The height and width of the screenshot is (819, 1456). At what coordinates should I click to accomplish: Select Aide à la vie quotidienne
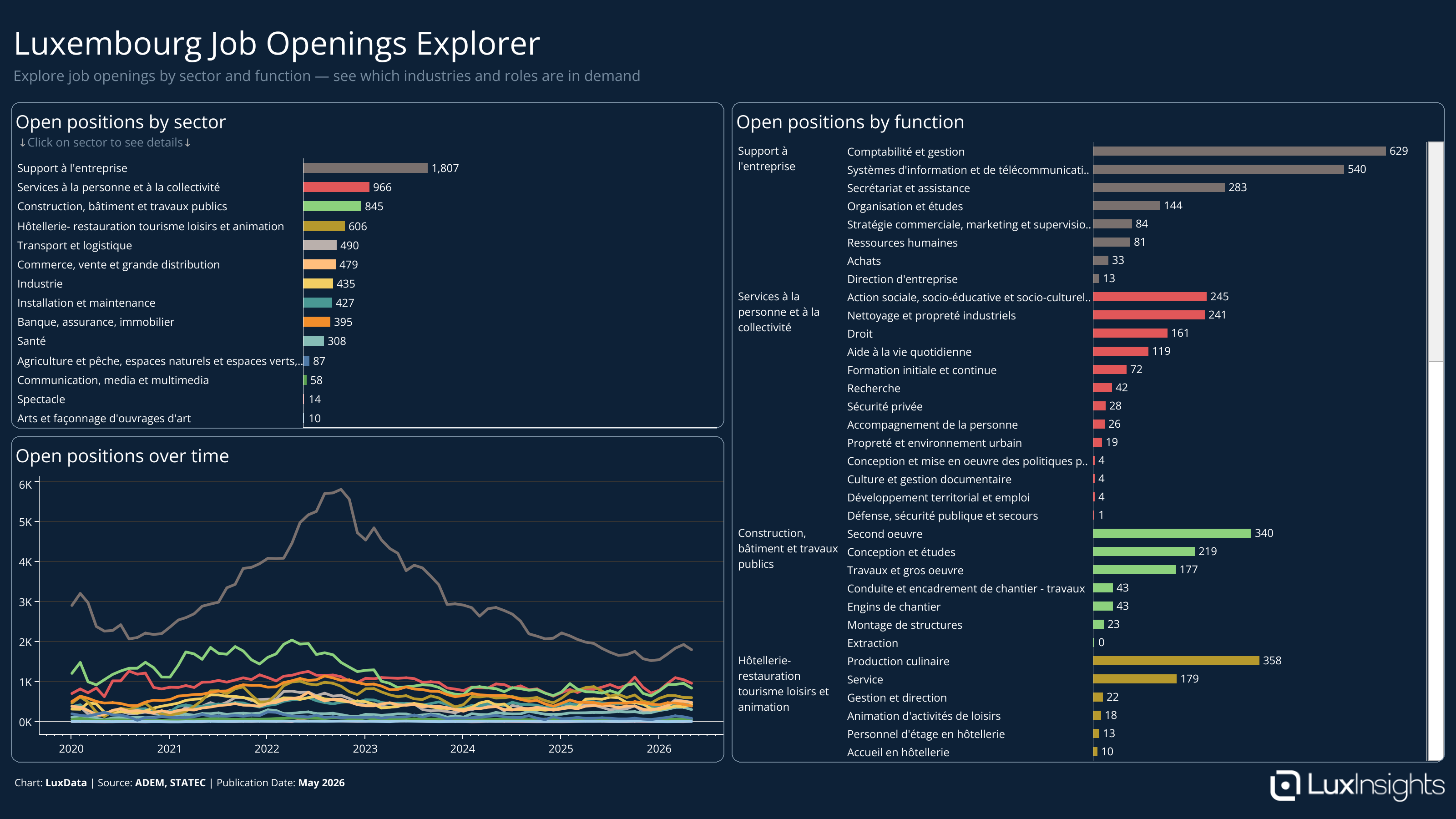point(909,352)
